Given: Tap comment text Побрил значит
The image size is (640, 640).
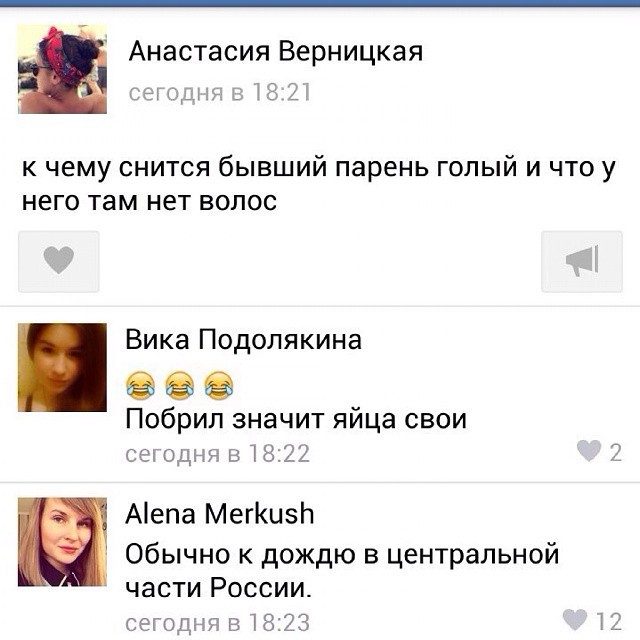Looking at the screenshot, I should 296,419.
